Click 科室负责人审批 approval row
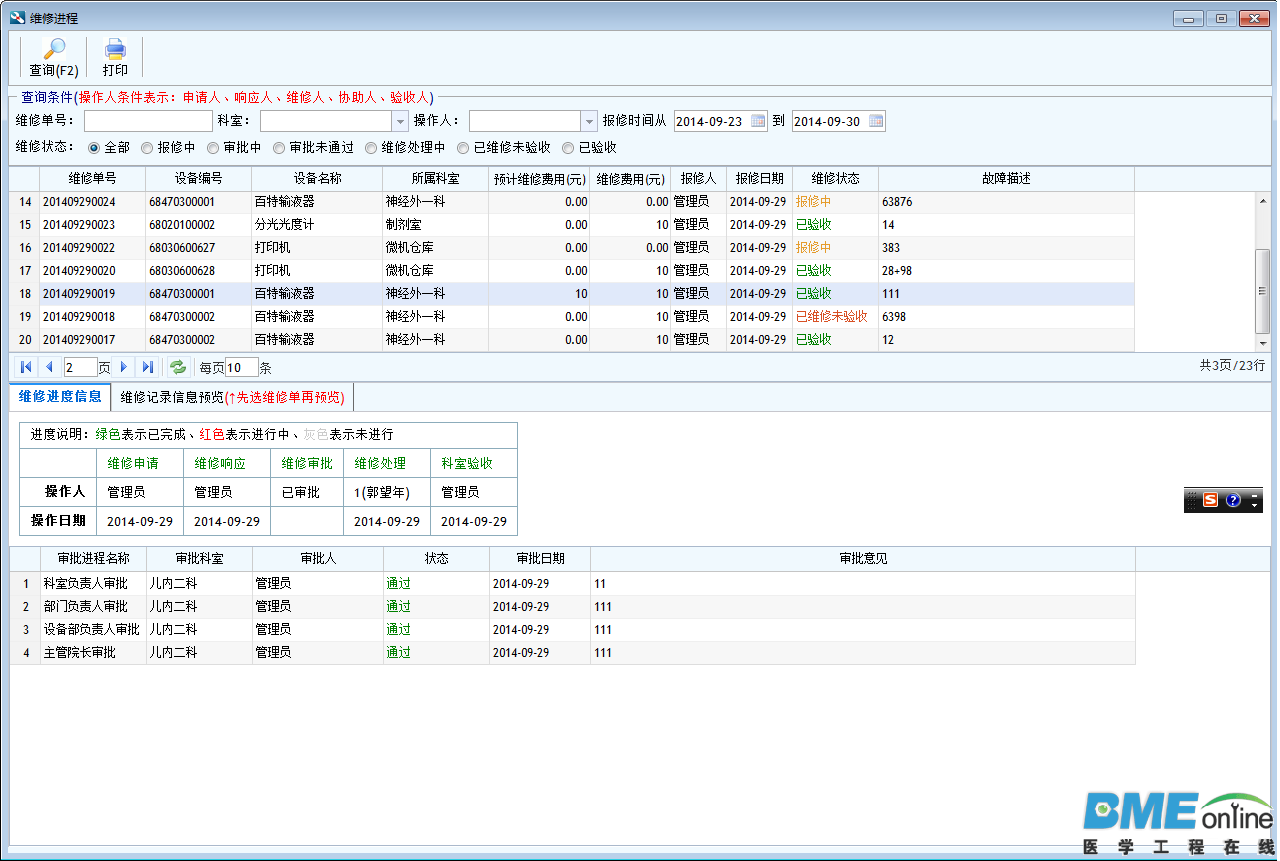The image size is (1280, 861). point(572,583)
